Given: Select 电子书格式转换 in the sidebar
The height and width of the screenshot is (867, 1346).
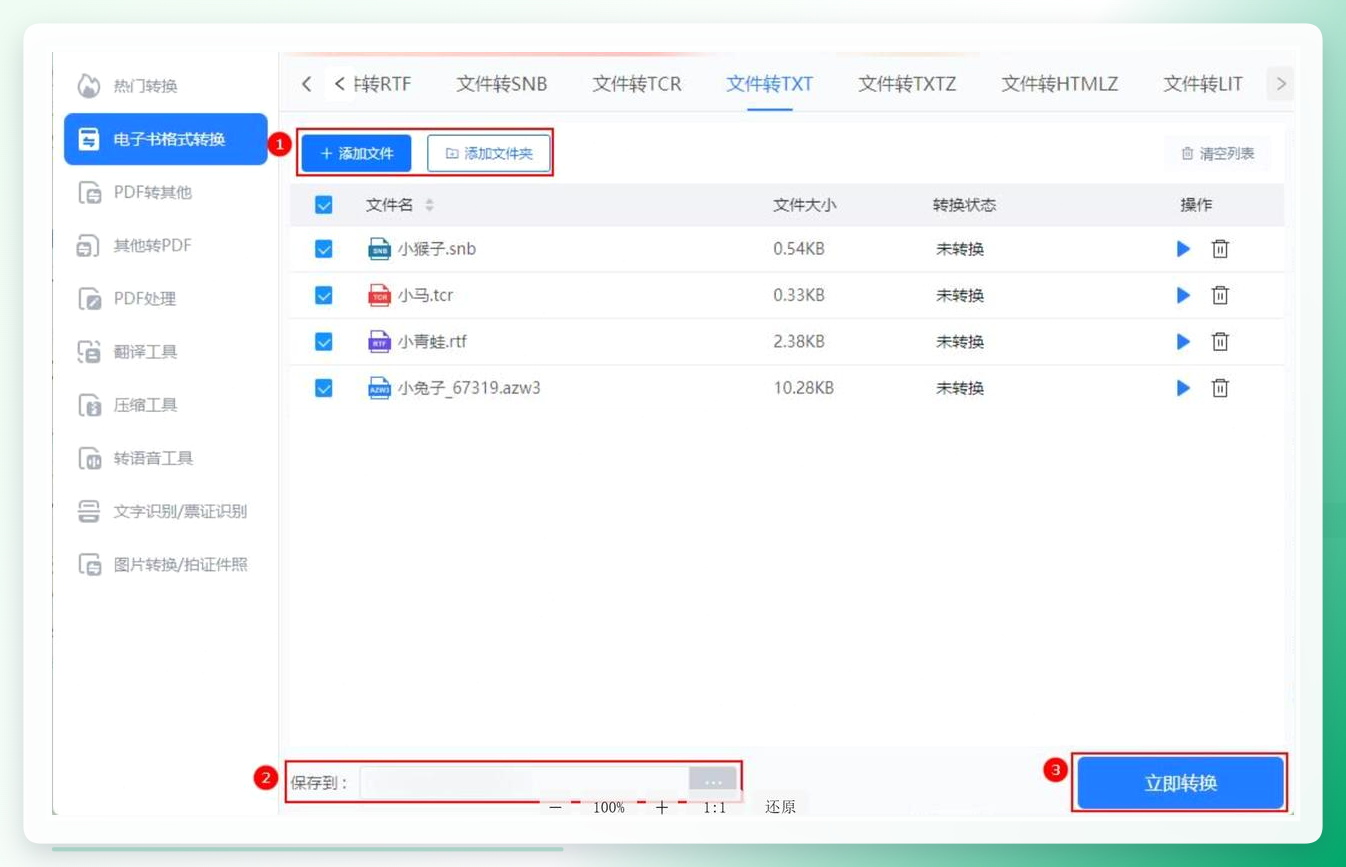Looking at the screenshot, I should click(166, 139).
